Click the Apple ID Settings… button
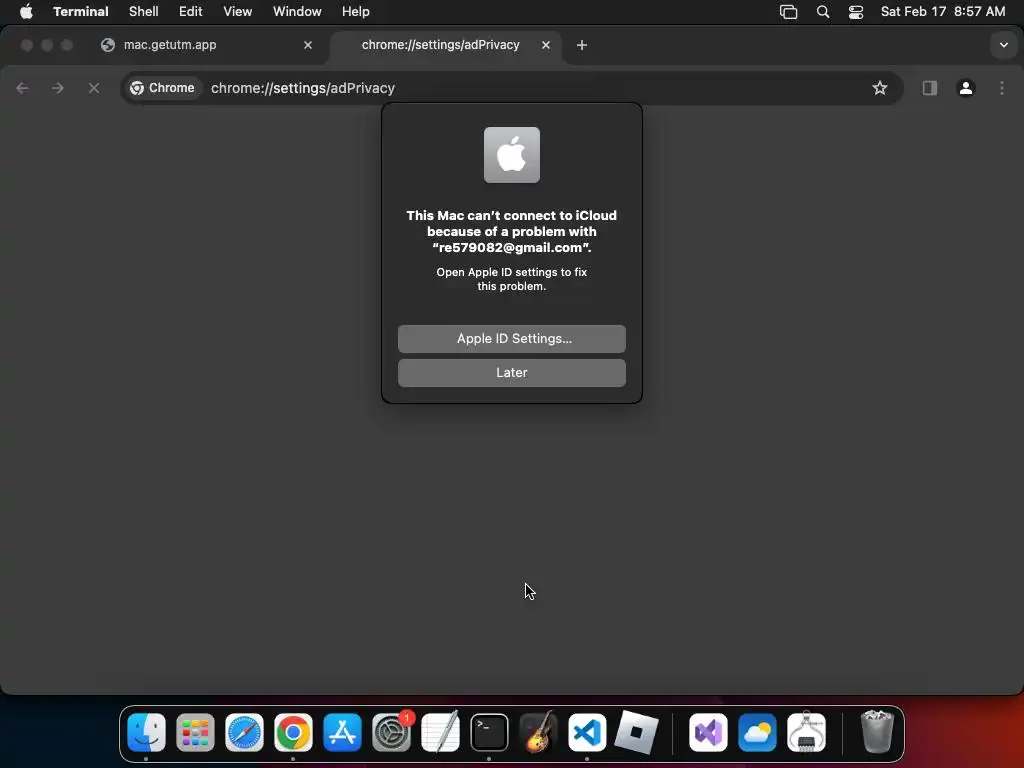The width and height of the screenshot is (1024, 768). click(x=512, y=339)
